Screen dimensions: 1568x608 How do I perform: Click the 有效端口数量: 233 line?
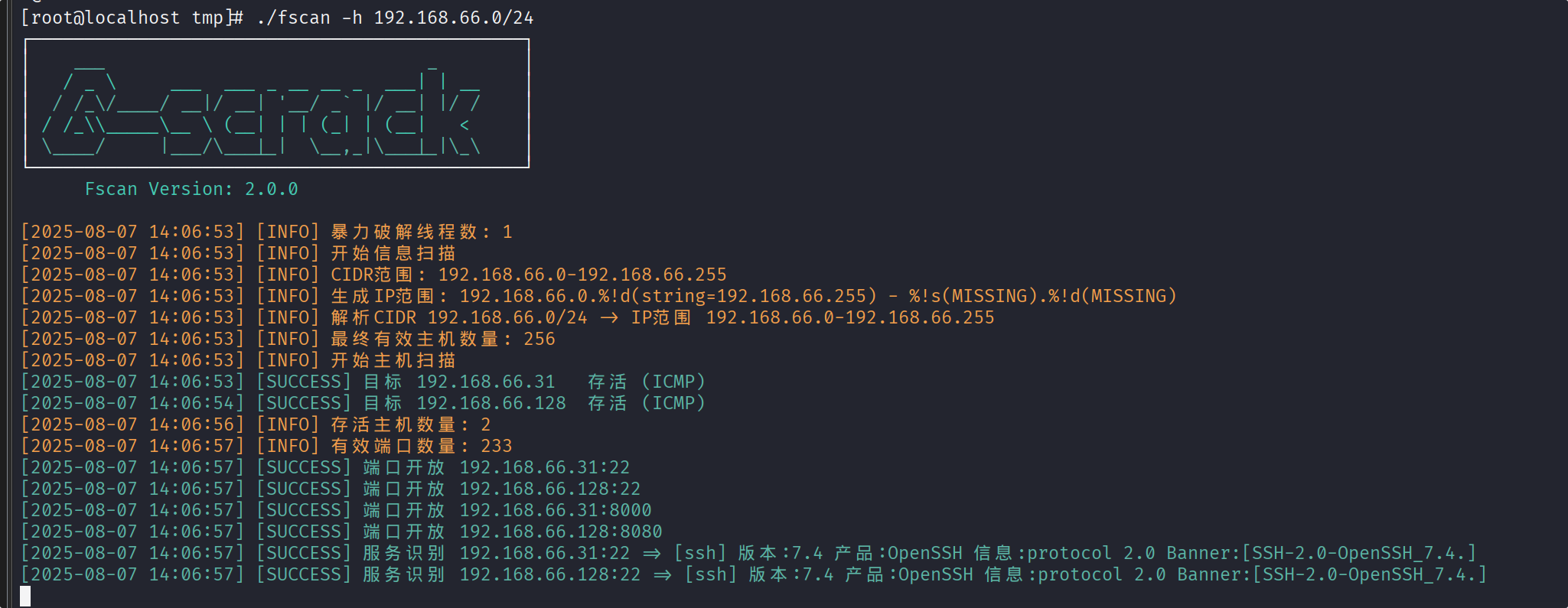pos(266,446)
